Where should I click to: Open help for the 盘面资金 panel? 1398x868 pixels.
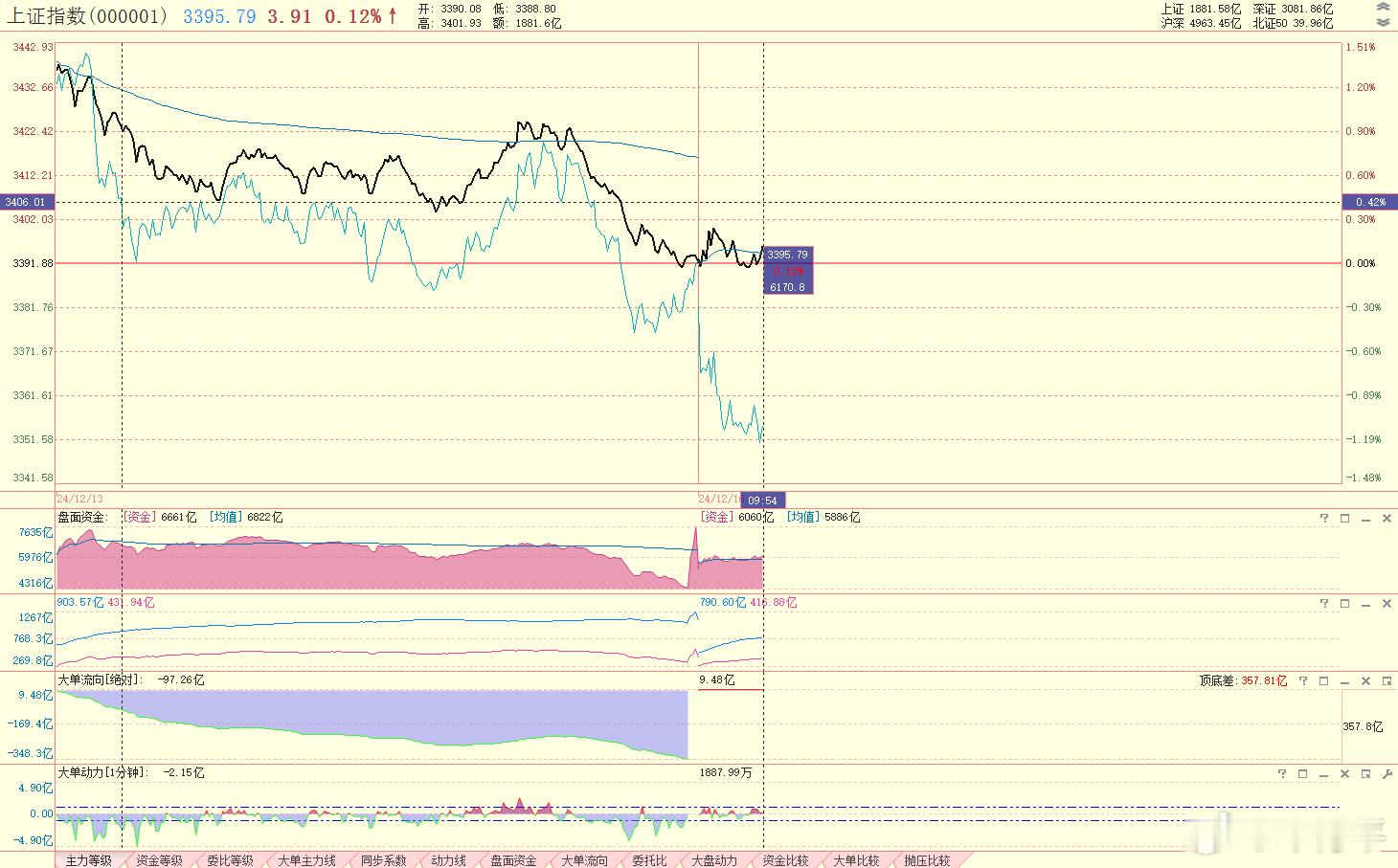click(1324, 518)
